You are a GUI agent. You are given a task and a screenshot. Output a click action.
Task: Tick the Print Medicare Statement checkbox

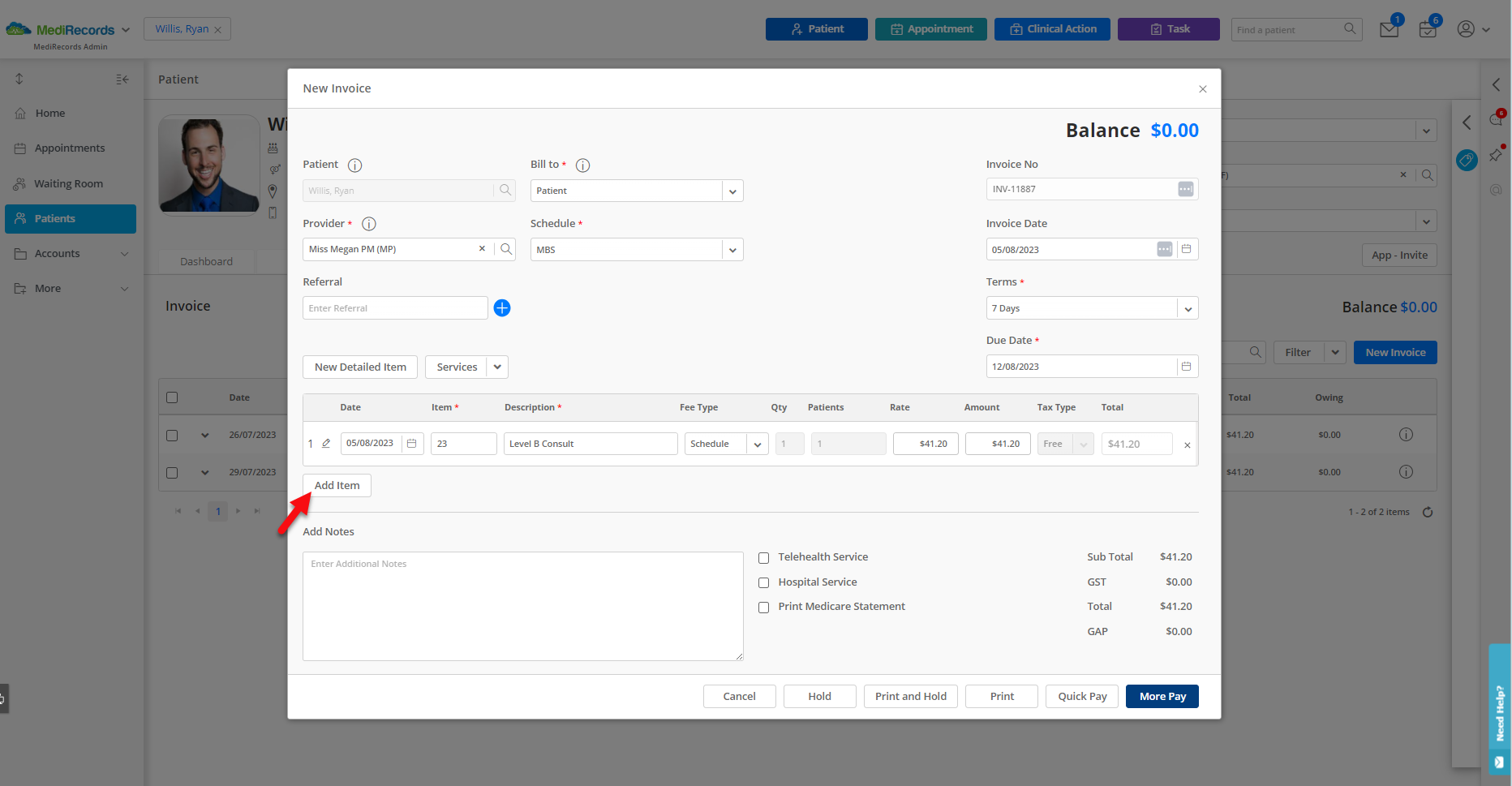763,608
